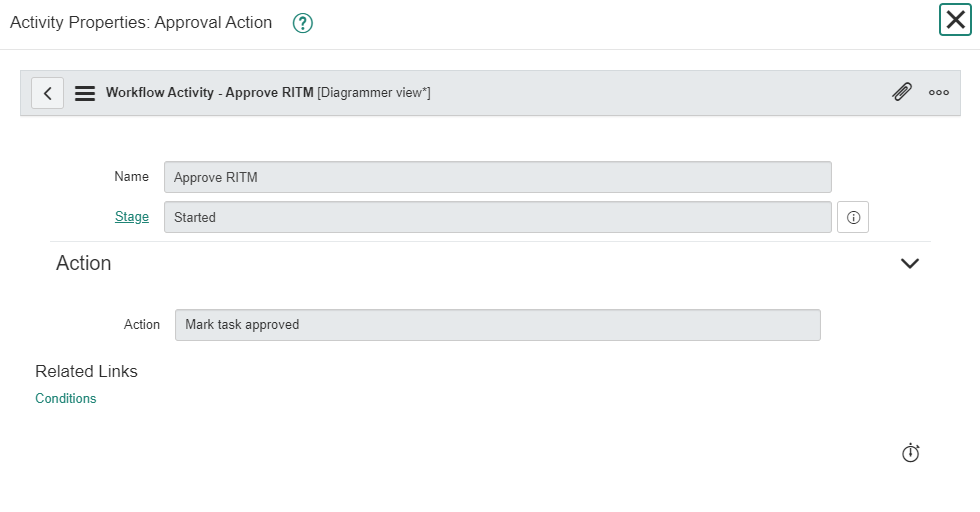Click the Activity Properties: Approval Action title
Image resolution: width=980 pixels, height=512 pixels.
click(141, 23)
